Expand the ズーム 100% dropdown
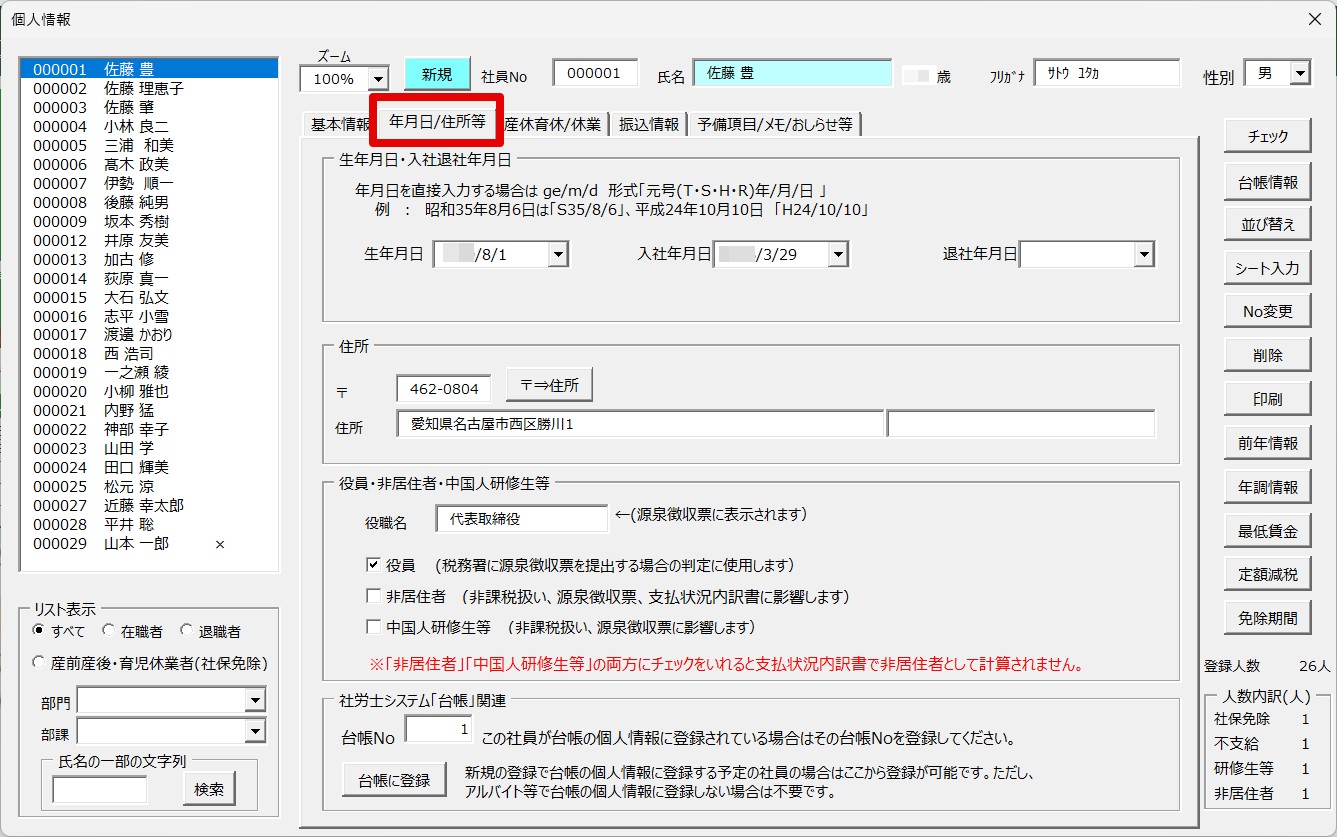Viewport: 1337px width, 837px height. click(378, 79)
